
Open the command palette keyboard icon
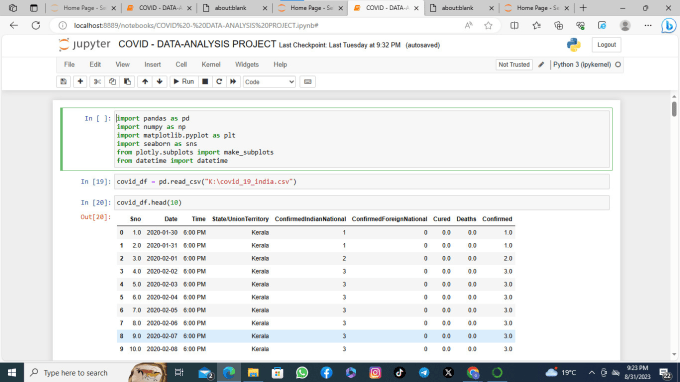[x=307, y=82]
